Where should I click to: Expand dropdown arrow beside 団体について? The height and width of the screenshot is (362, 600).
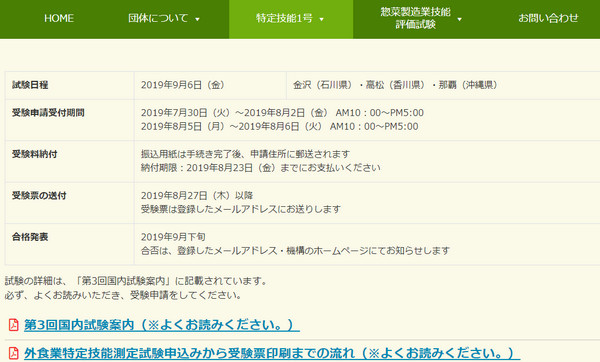197,19
